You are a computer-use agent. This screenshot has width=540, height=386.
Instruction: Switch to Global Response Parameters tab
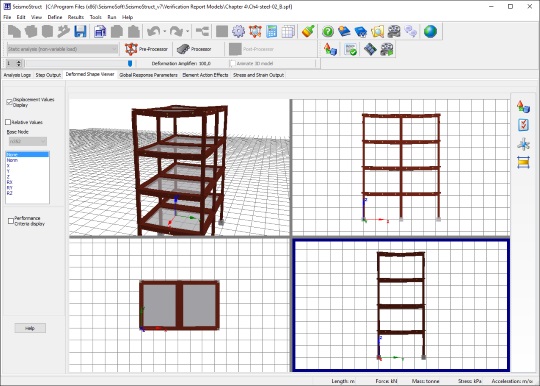click(x=148, y=75)
